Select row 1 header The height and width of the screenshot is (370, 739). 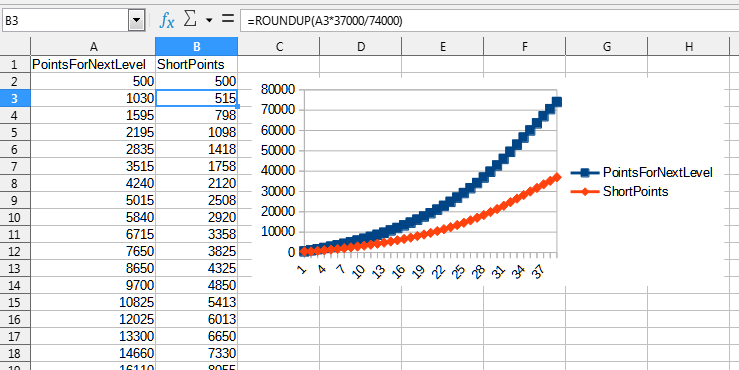coord(15,64)
